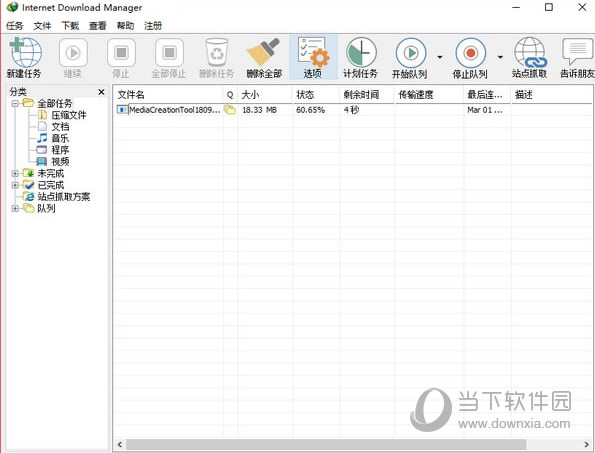Sort by 大小 column header
The height and width of the screenshot is (453, 595).
point(265,94)
